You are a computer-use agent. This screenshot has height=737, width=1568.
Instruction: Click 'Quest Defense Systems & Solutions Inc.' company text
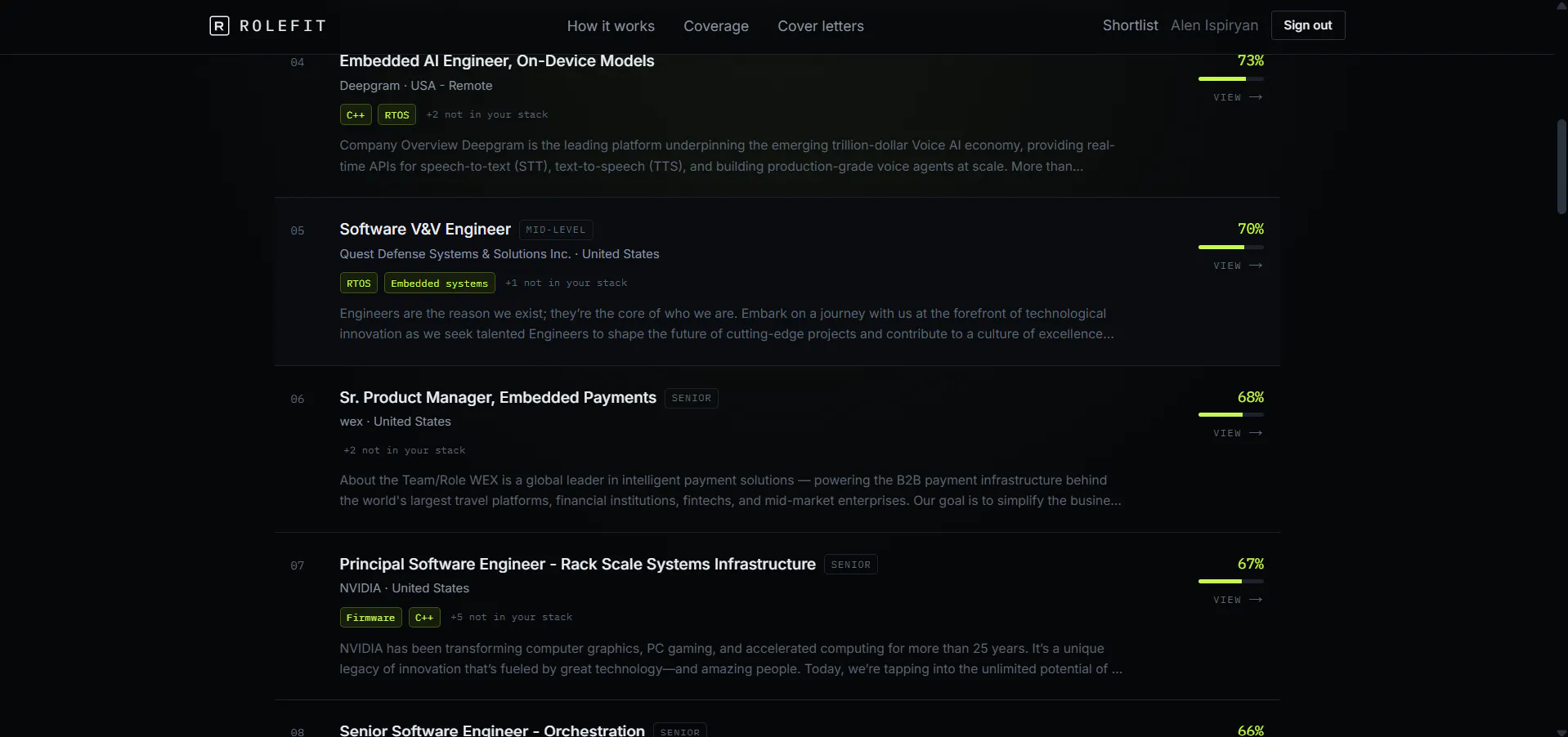coord(455,254)
